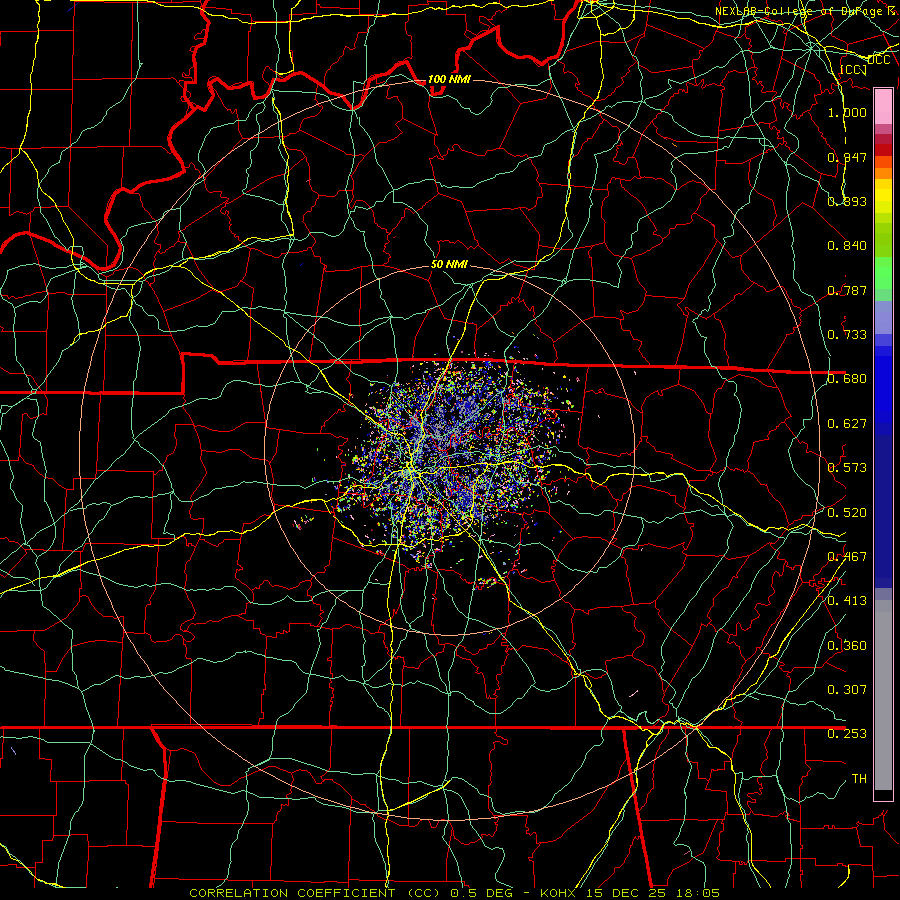Screen dimensions: 900x900
Task: Click the 0.787 legend value
Action: click(847, 290)
